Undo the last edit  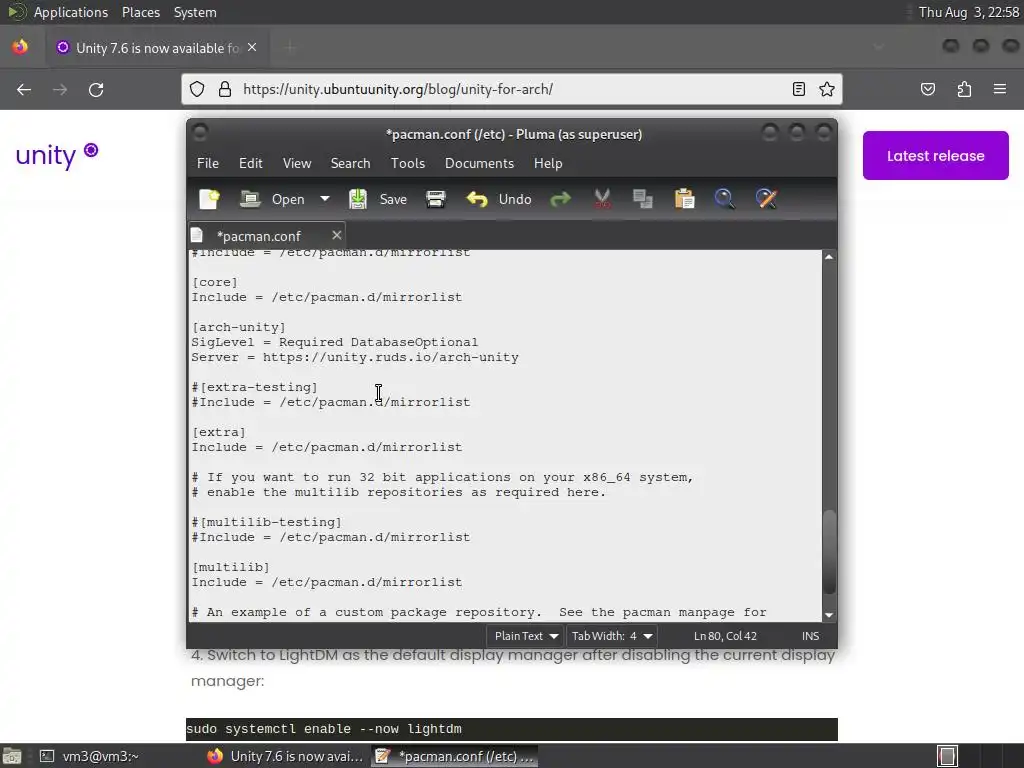point(499,199)
